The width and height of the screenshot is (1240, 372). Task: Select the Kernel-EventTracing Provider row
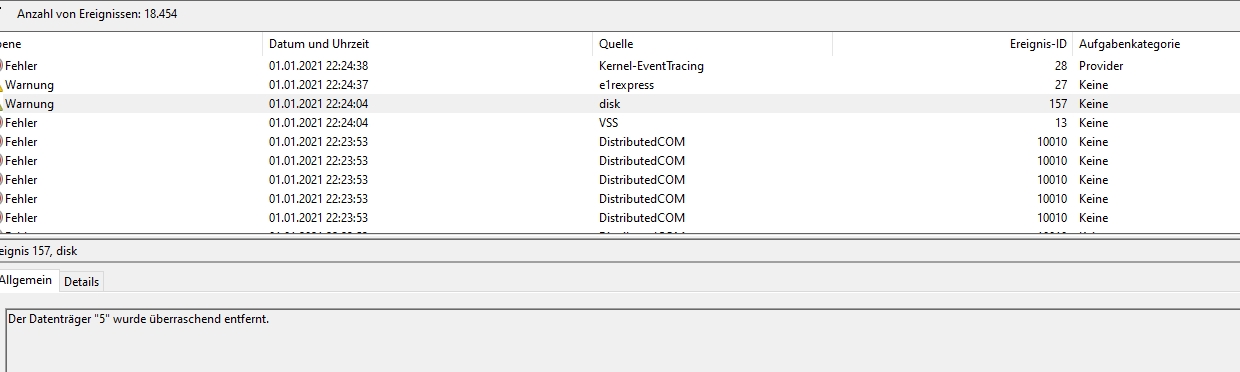(x=620, y=66)
